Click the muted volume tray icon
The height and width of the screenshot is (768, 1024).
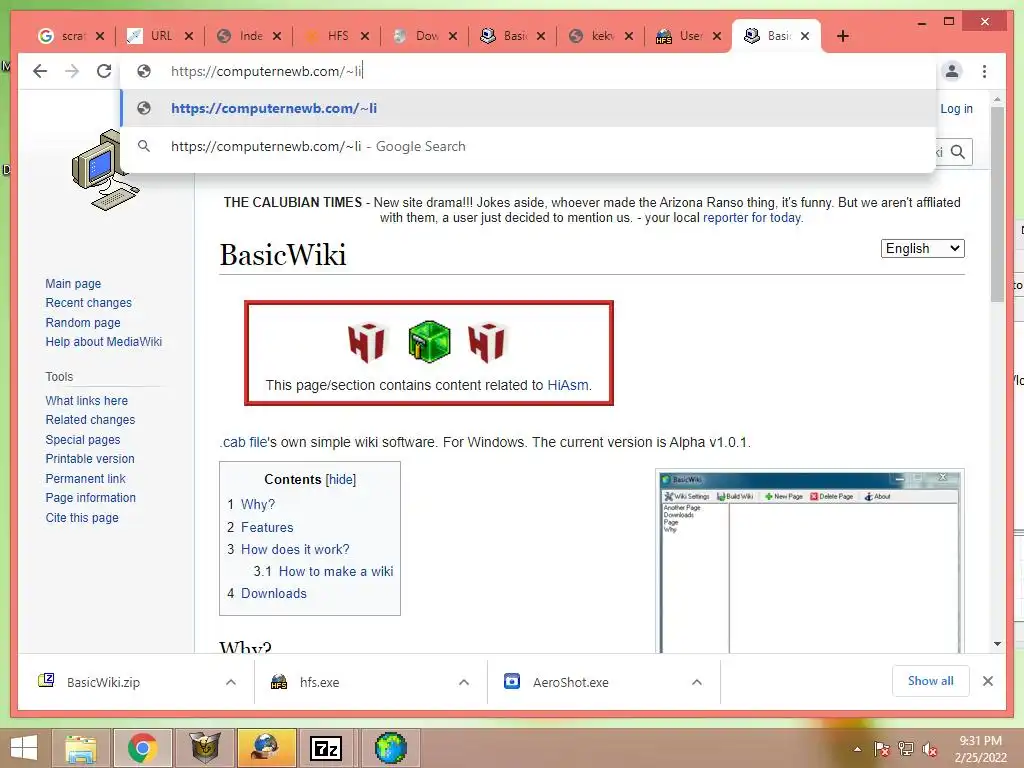tap(930, 749)
